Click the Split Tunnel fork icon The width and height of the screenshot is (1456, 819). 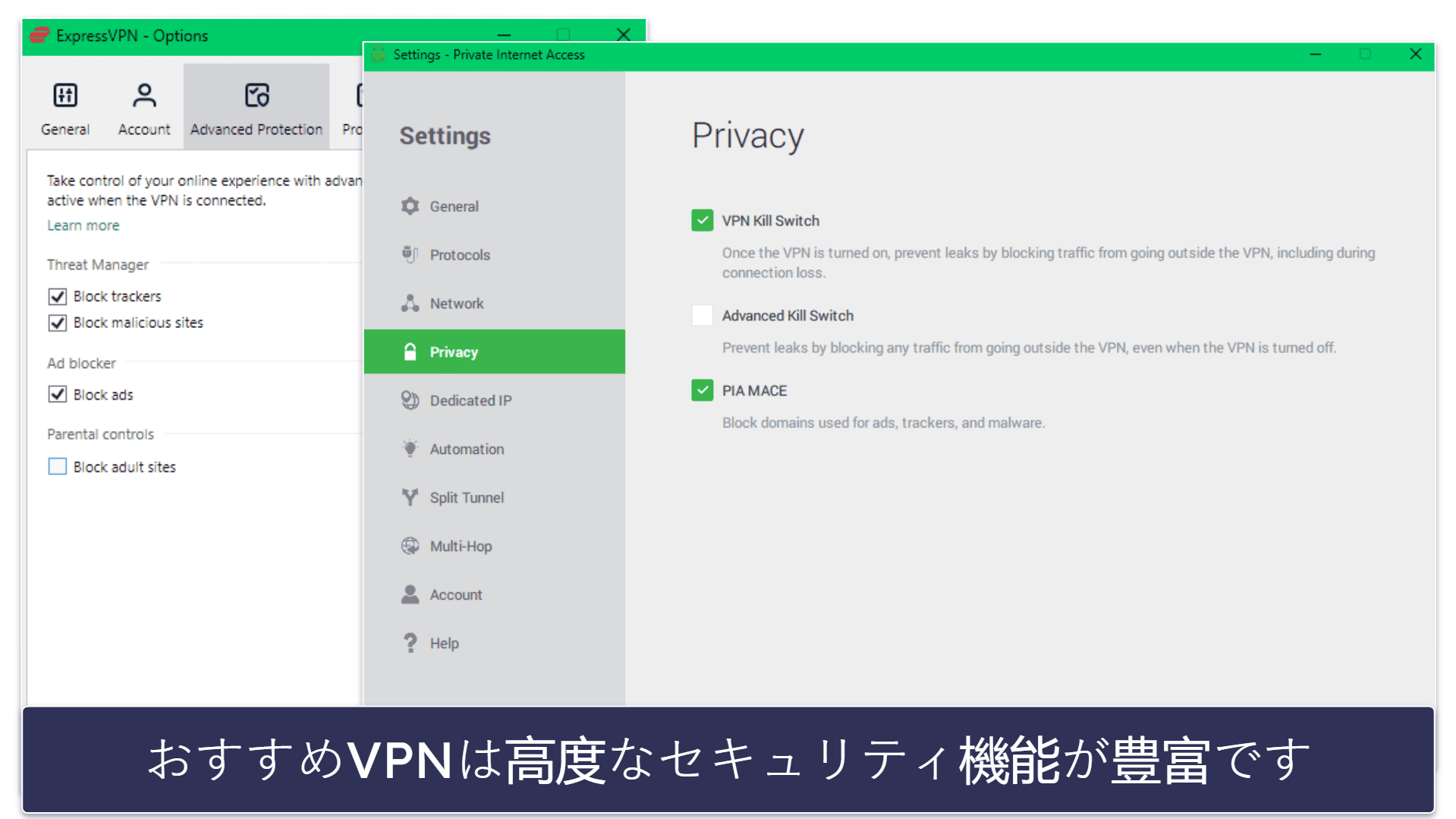click(410, 497)
